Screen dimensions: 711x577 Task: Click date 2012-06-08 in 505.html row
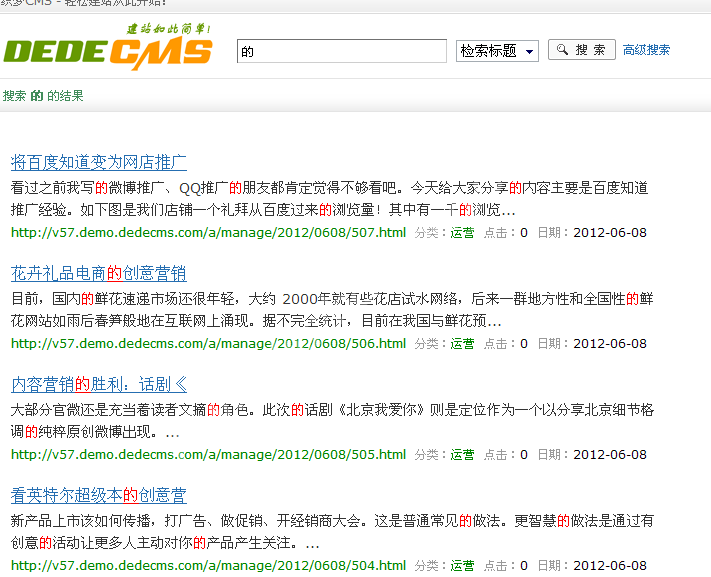click(x=610, y=455)
